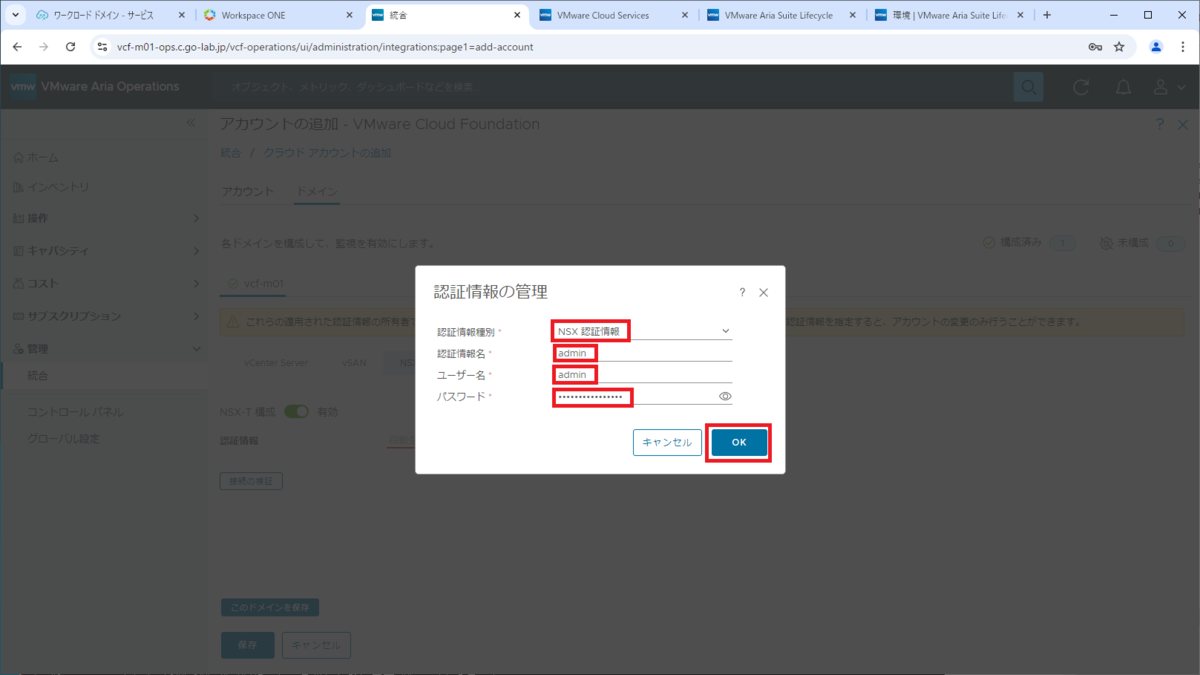Open the Chrome profile icon

point(1156,47)
